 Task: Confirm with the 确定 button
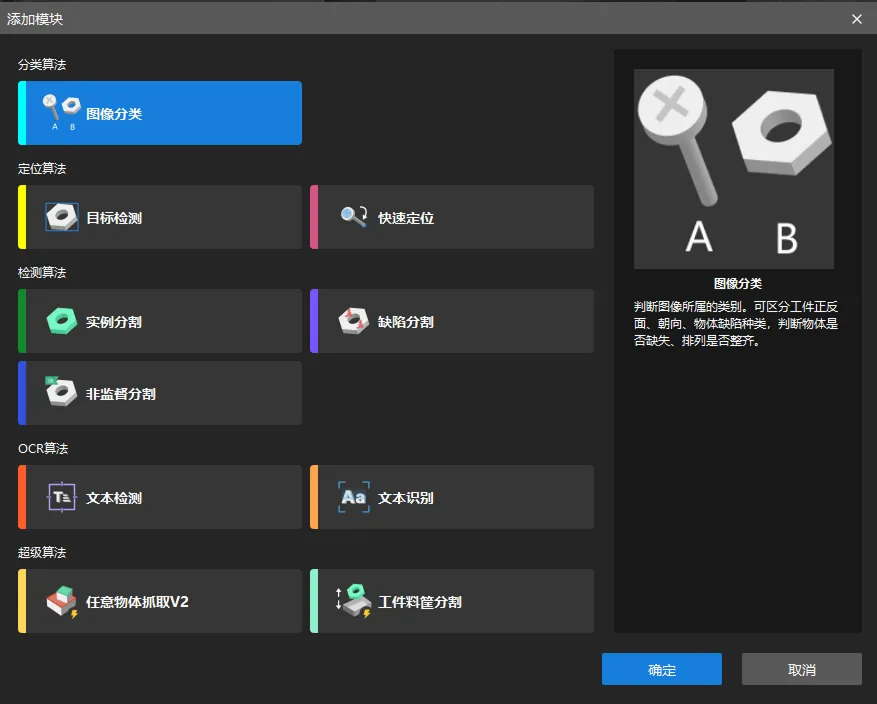coord(662,669)
